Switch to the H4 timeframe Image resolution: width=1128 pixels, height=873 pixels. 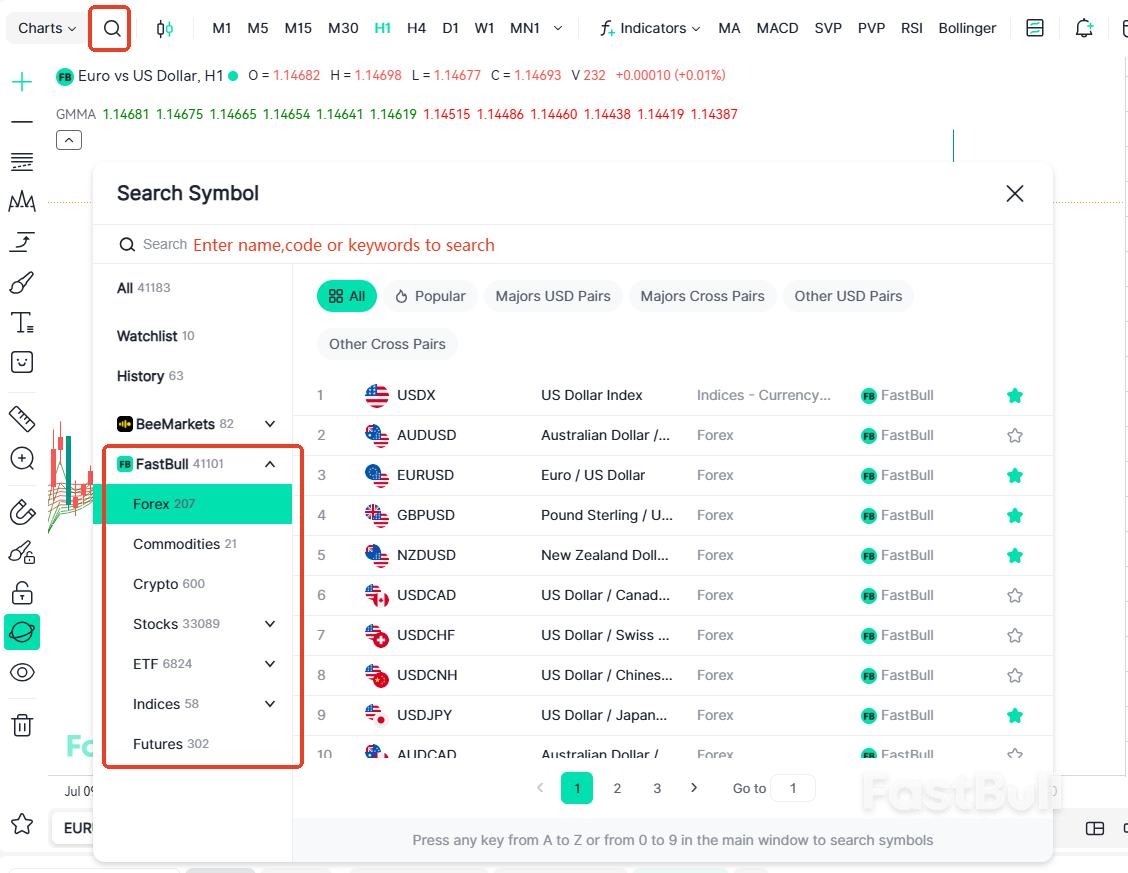coord(416,28)
